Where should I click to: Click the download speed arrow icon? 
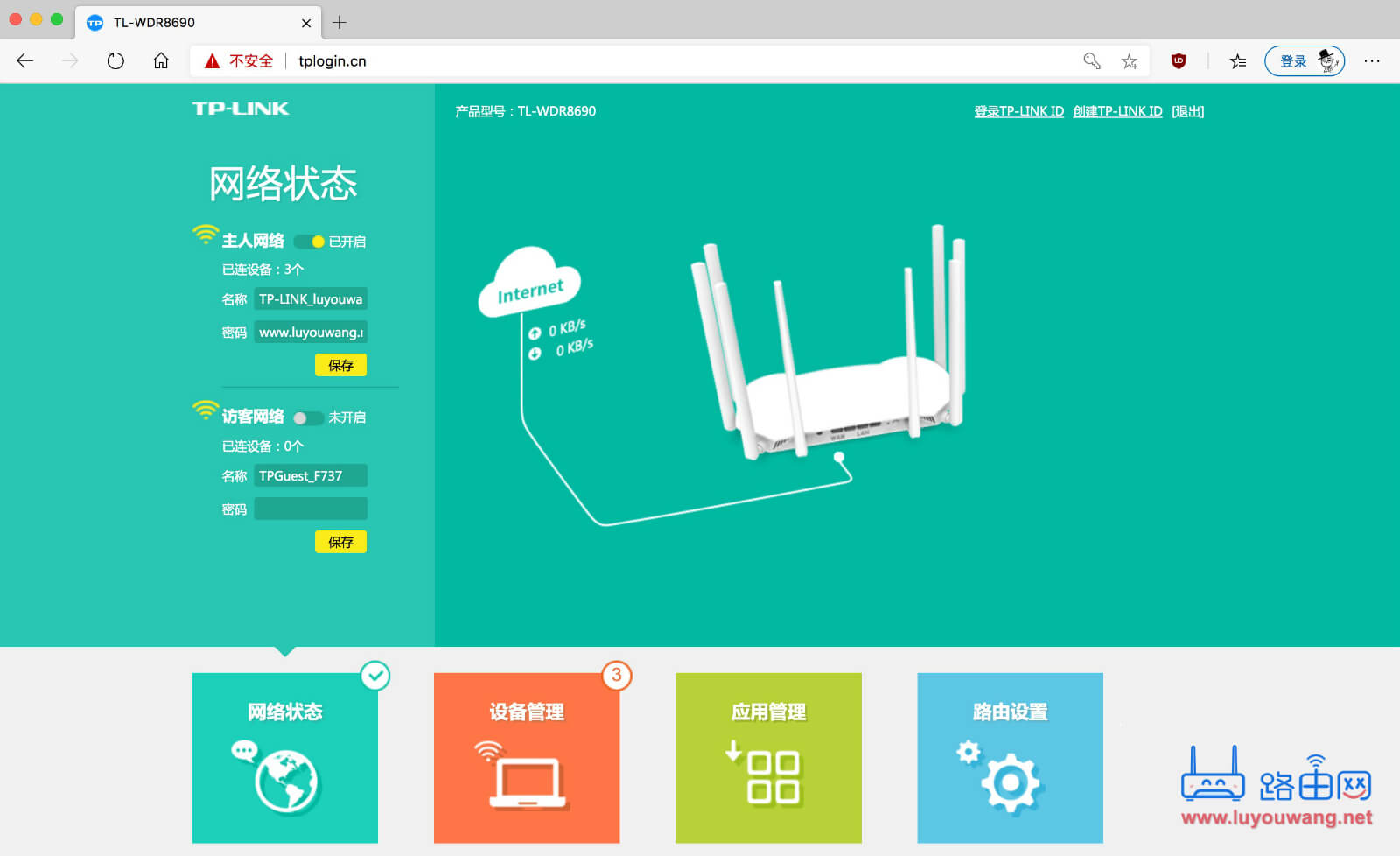click(x=535, y=354)
